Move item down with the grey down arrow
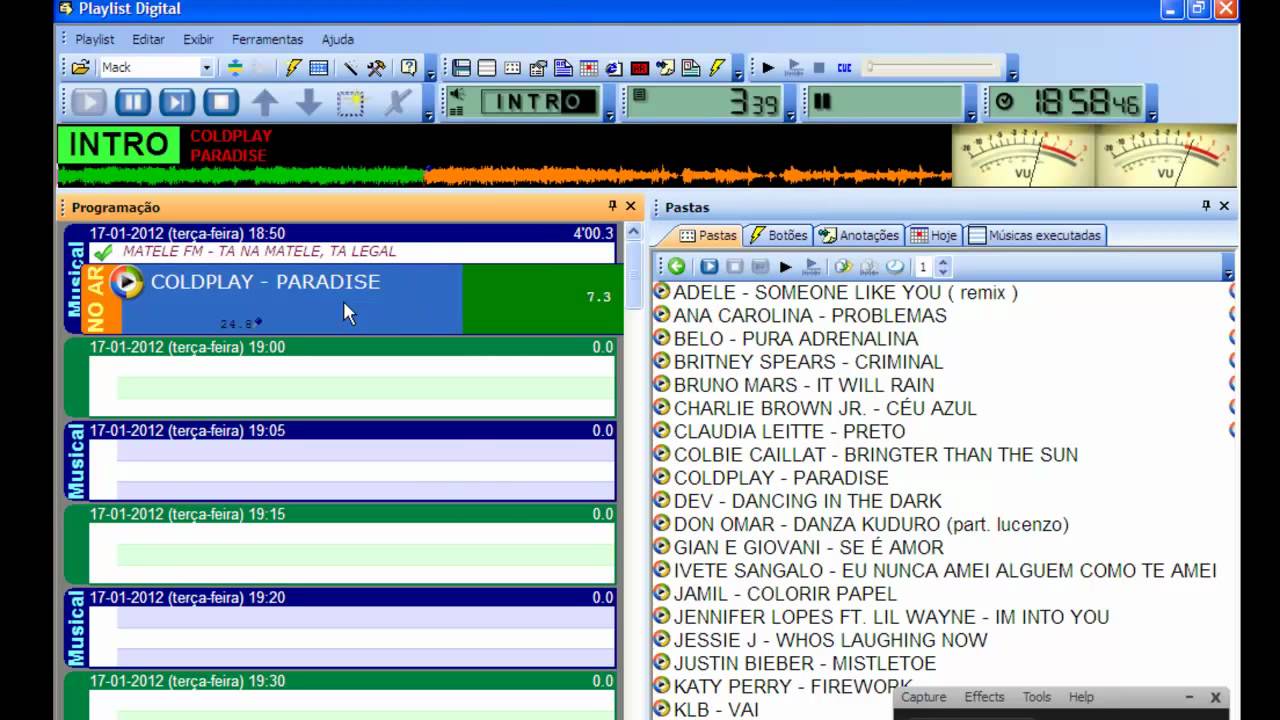Viewport: 1280px width, 720px height. pyautogui.click(x=308, y=102)
